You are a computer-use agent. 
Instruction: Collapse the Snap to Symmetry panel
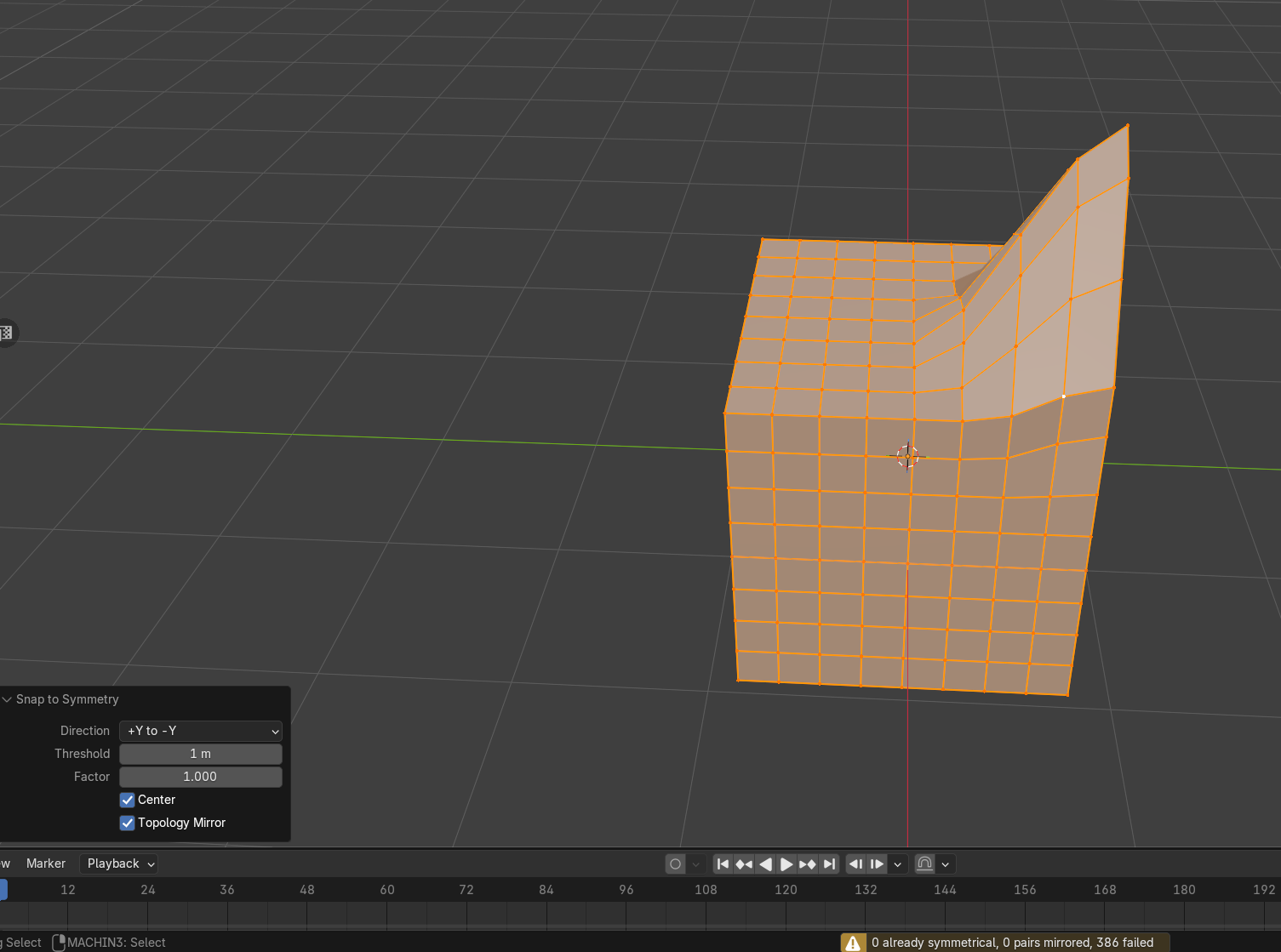click(x=7, y=699)
